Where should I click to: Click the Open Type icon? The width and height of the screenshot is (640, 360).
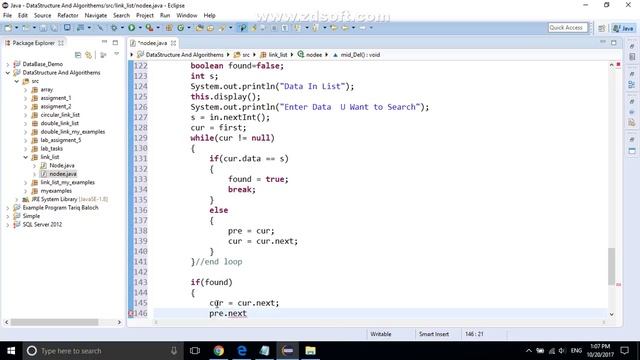point(200,28)
